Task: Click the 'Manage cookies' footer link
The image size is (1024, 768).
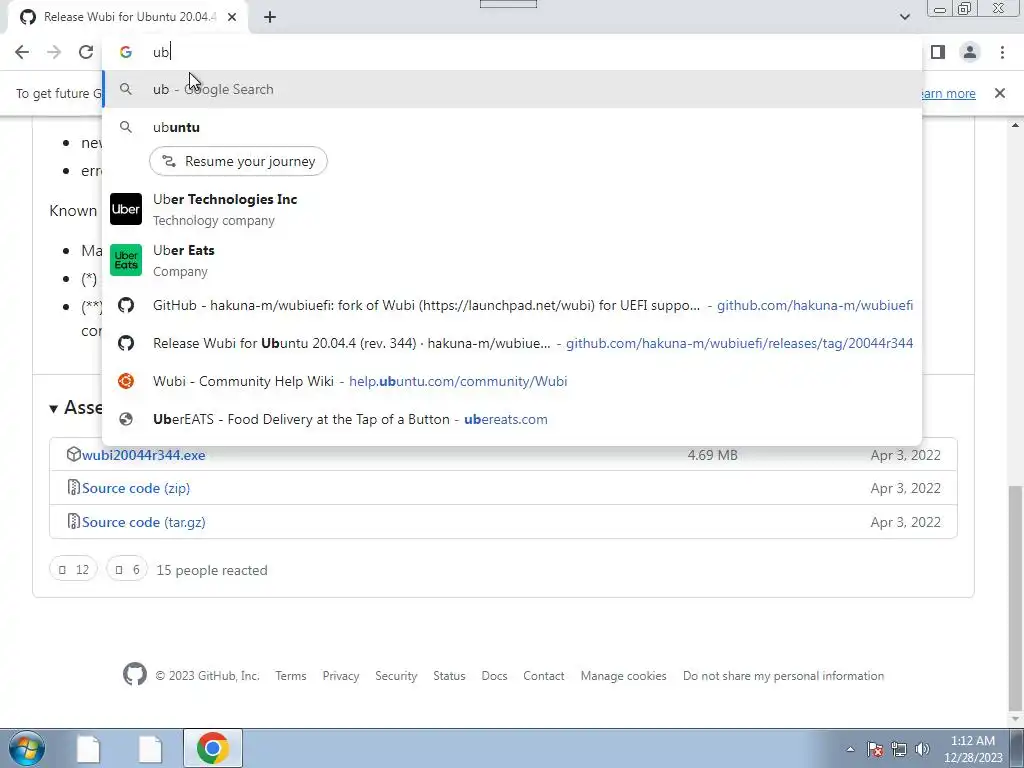Action: click(x=624, y=676)
